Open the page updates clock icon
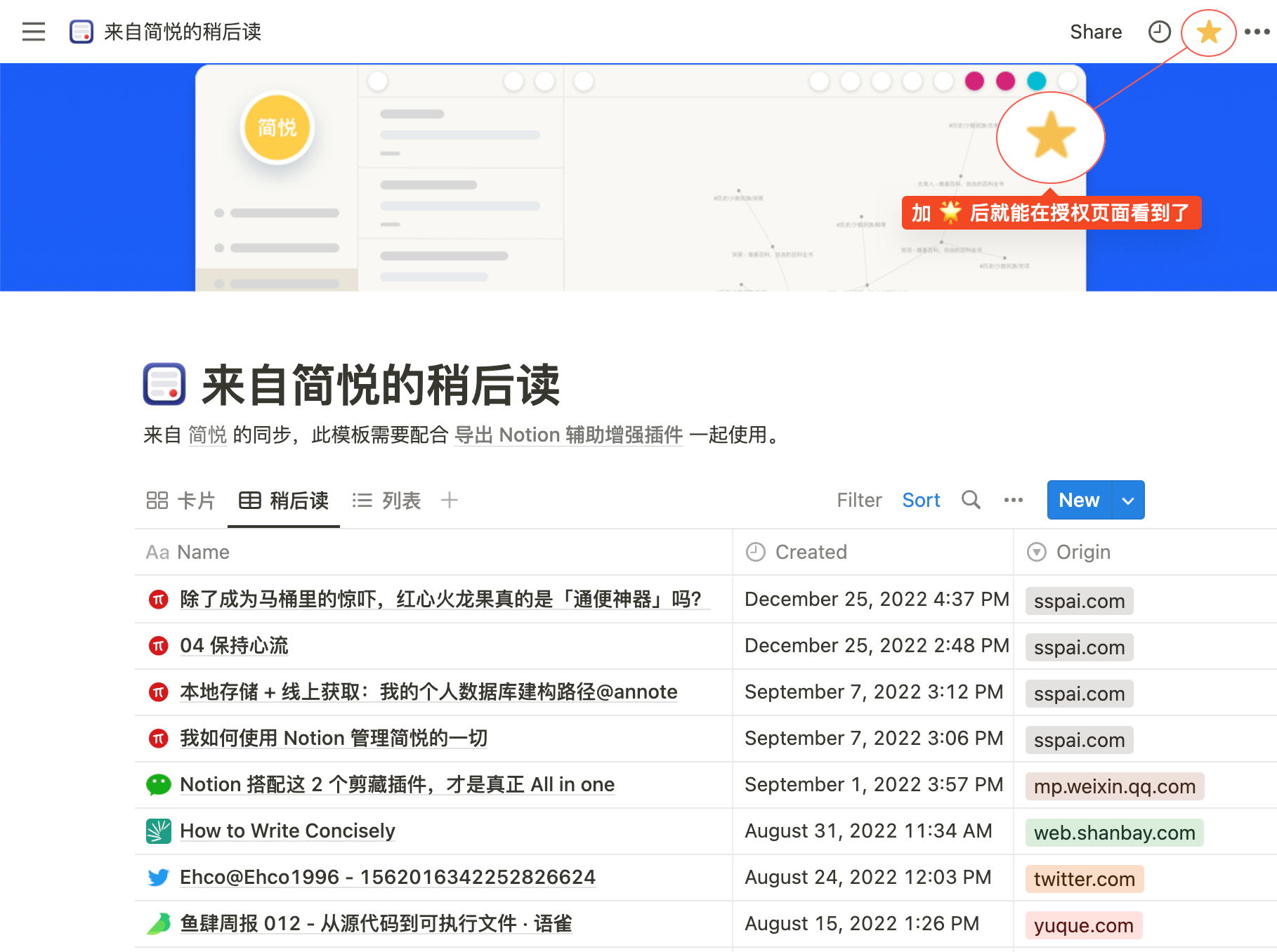This screenshot has width=1277, height=952. [x=1160, y=32]
